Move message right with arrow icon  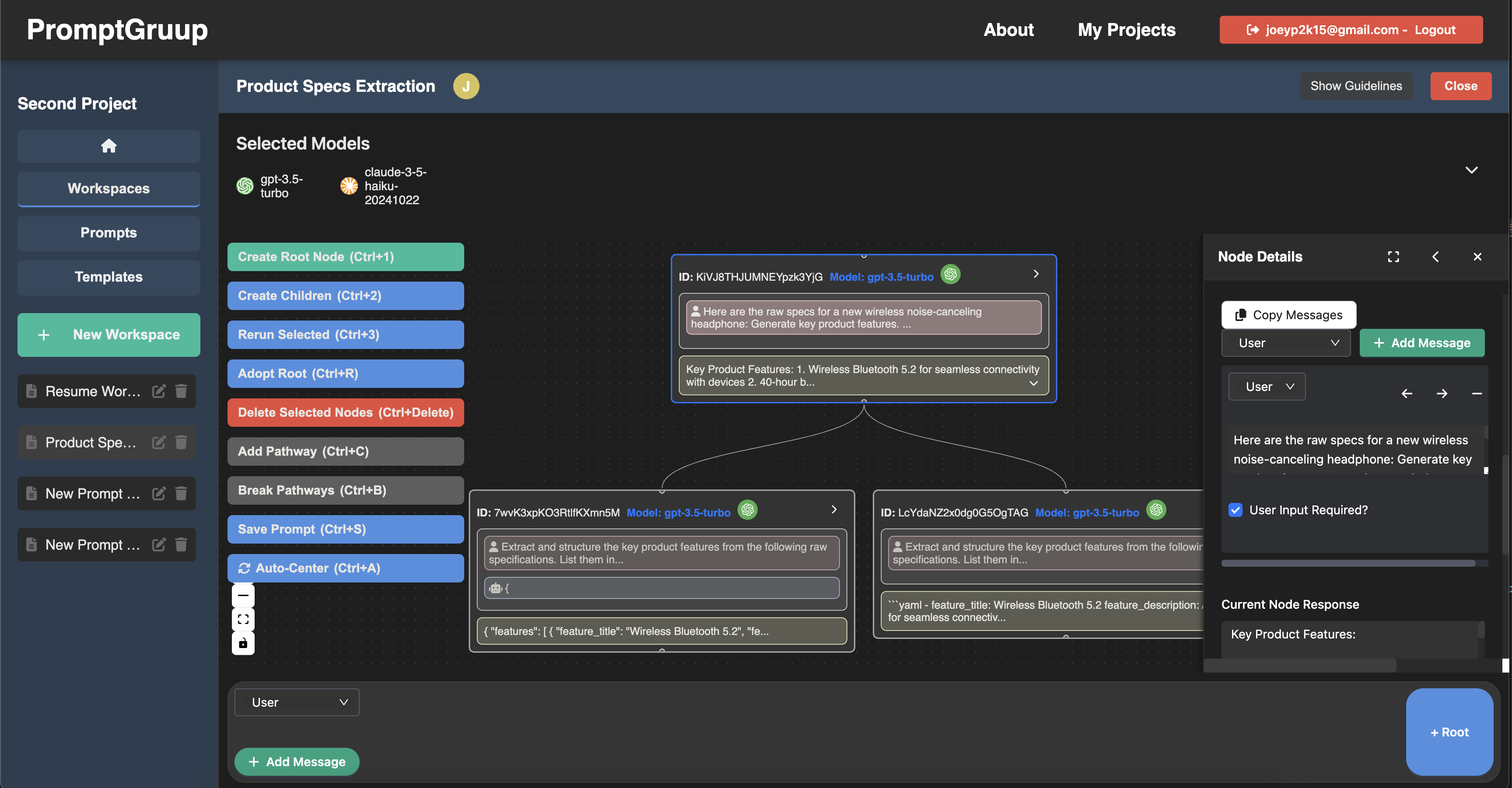1442,393
